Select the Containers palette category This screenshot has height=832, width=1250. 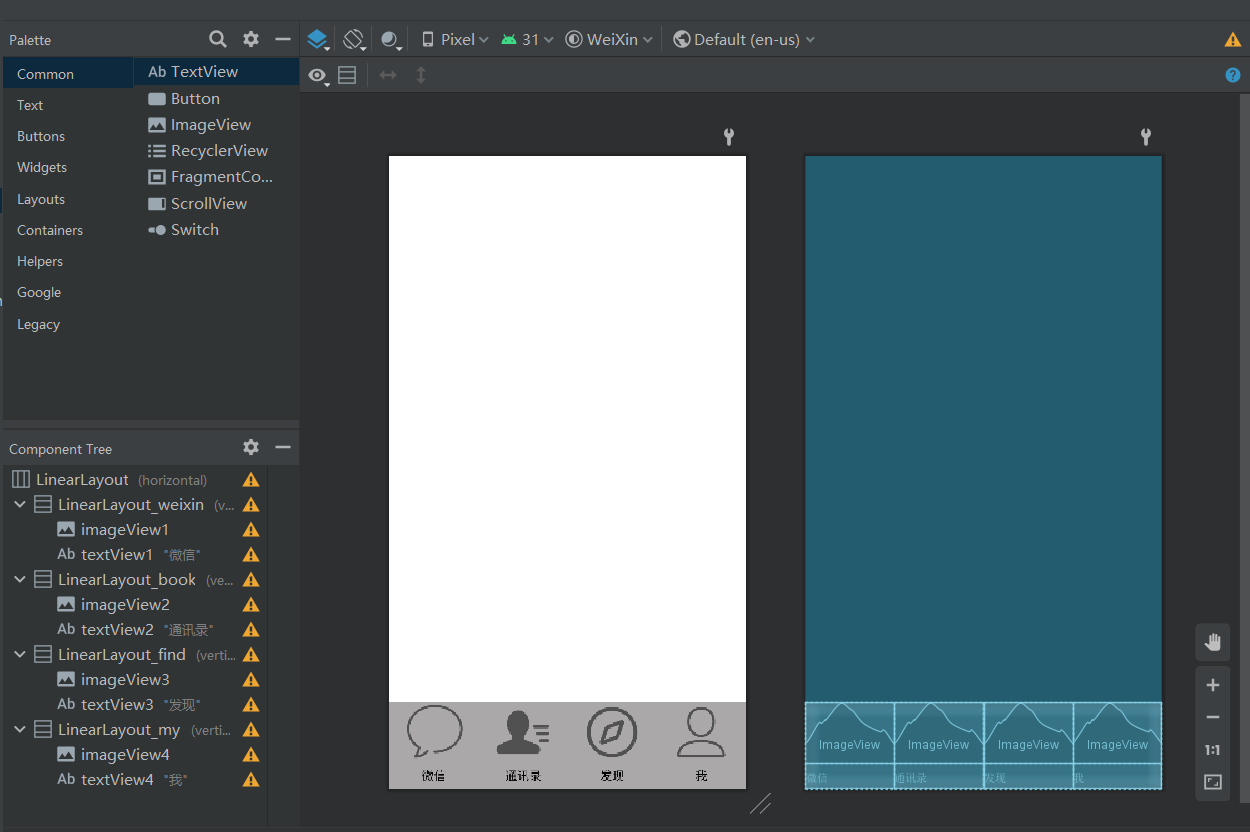tap(68, 230)
